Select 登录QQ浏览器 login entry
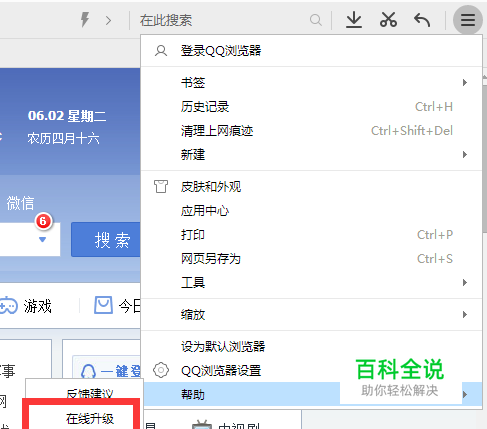The height and width of the screenshot is (429, 487). [312, 51]
